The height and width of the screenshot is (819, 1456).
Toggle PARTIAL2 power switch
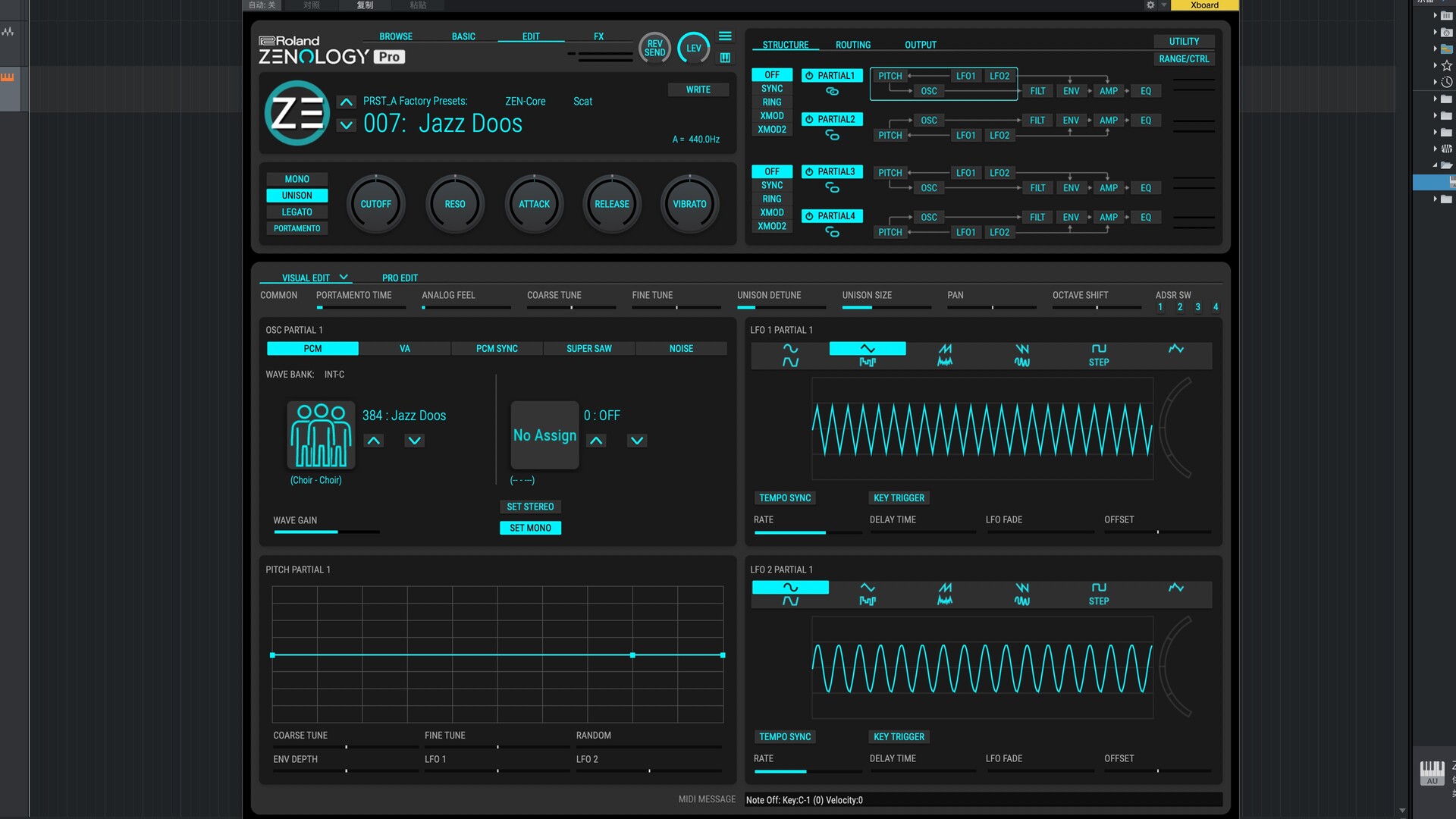[x=809, y=120]
